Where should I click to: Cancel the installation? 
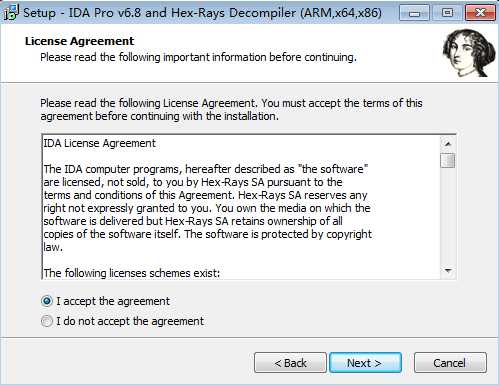pyautogui.click(x=450, y=363)
